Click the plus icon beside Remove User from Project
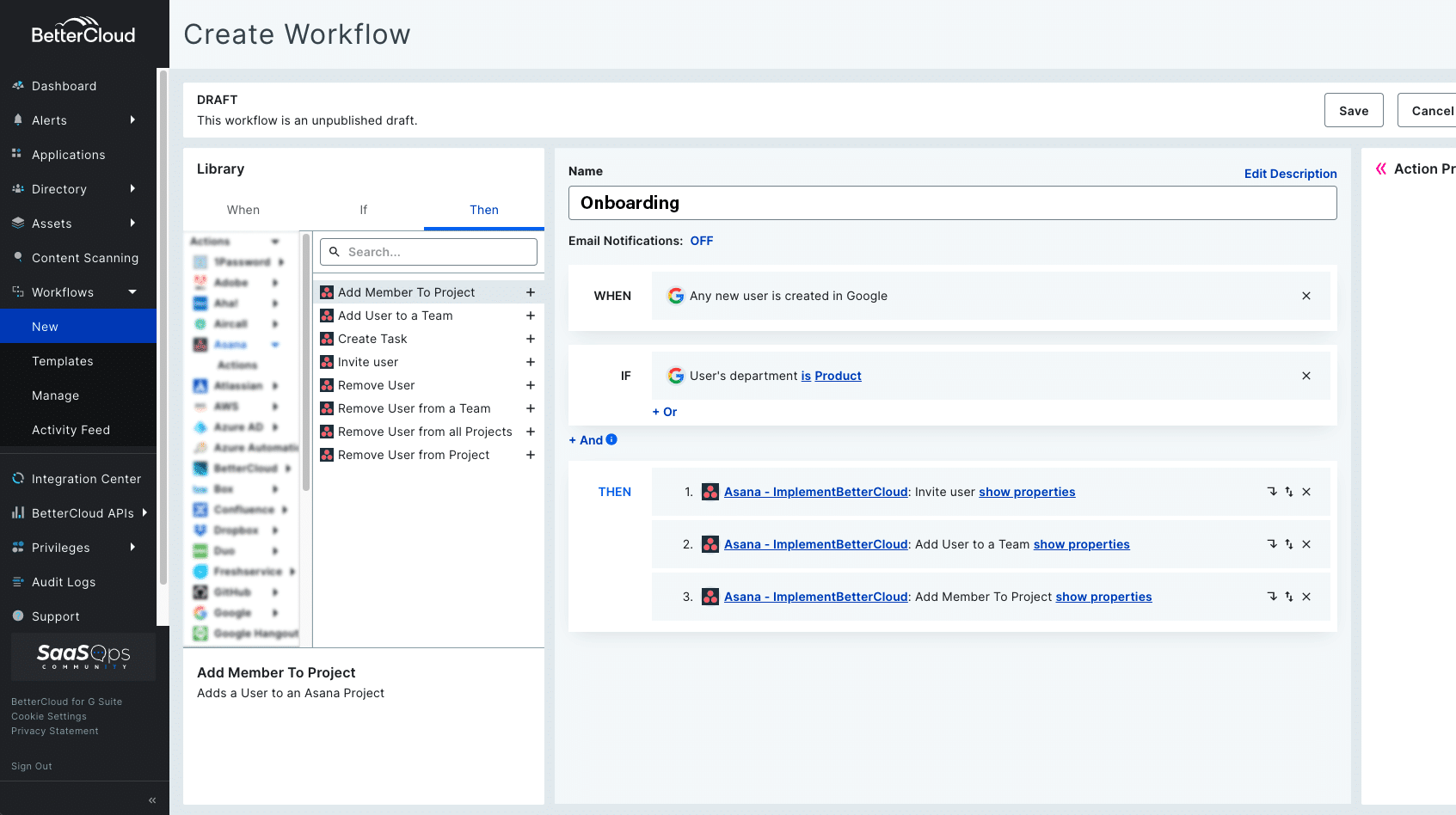Image resolution: width=1456 pixels, height=815 pixels. tap(531, 455)
